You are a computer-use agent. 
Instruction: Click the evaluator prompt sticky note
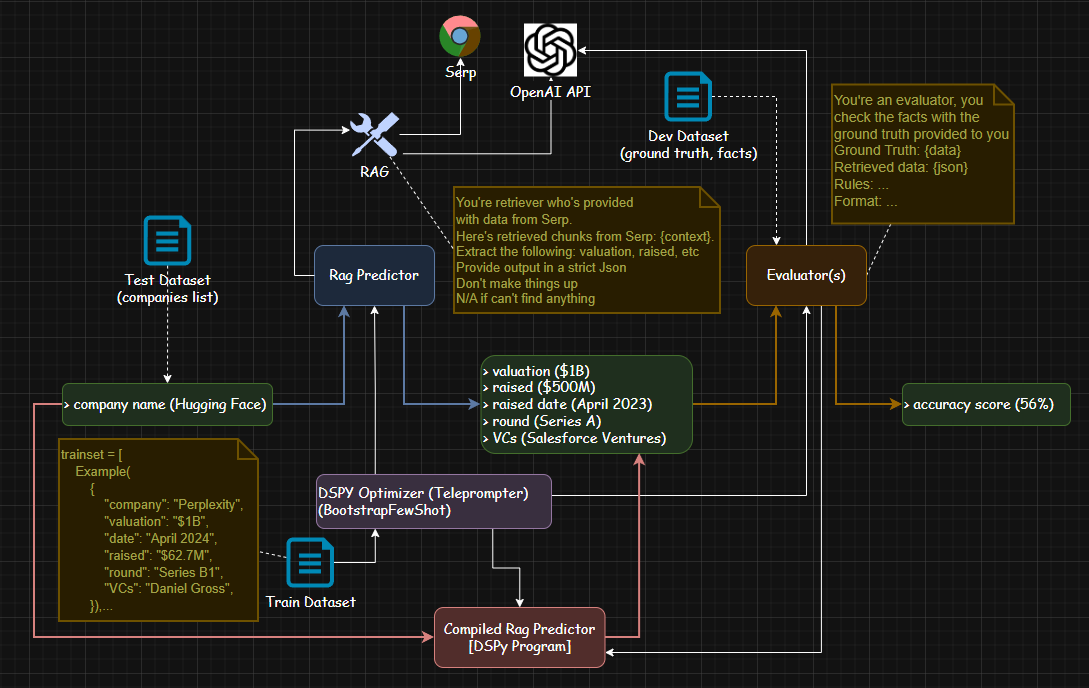(922, 154)
